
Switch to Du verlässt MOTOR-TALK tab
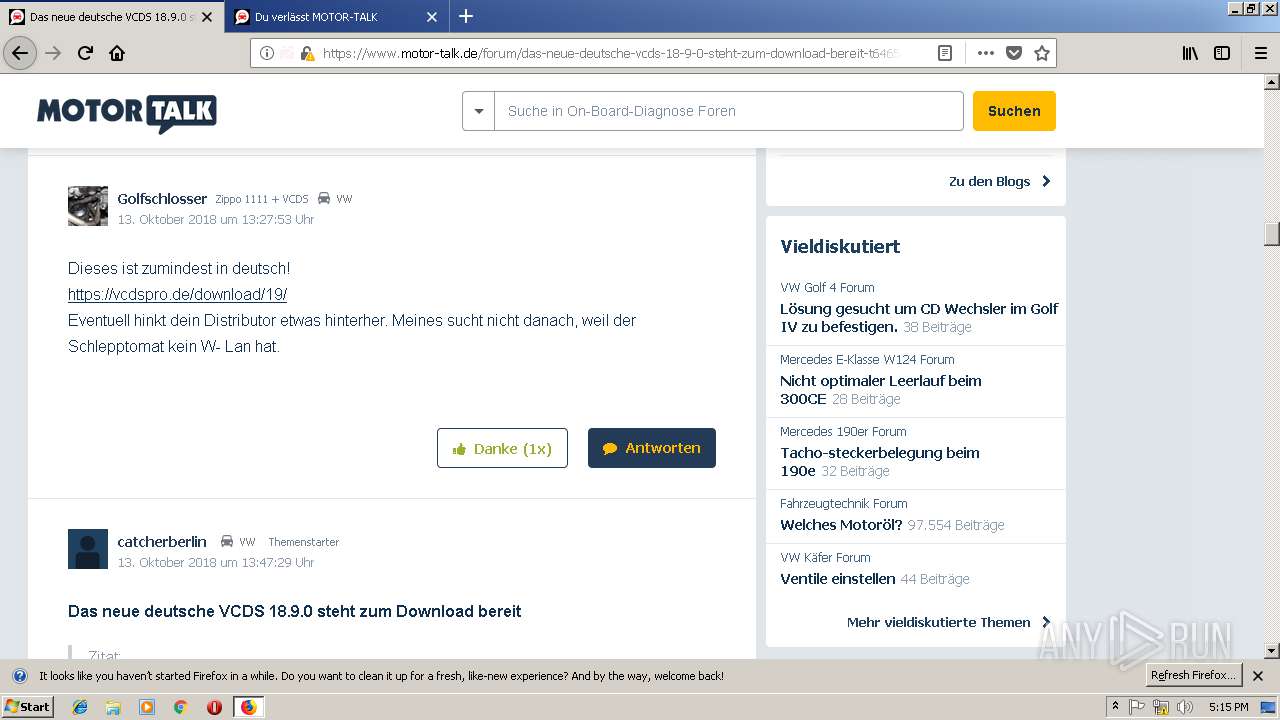pyautogui.click(x=336, y=17)
